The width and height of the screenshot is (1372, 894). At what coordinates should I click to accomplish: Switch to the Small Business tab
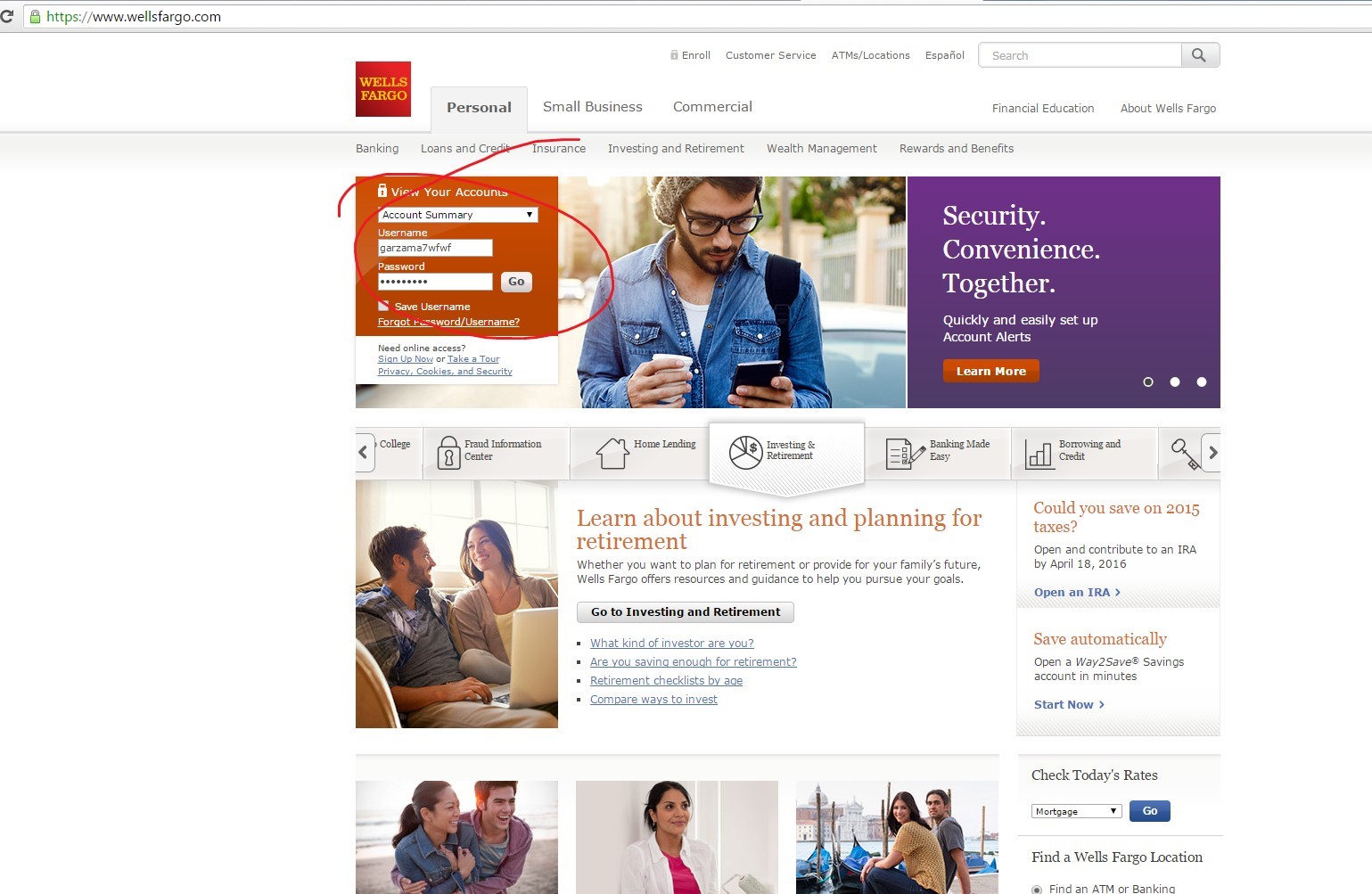pyautogui.click(x=593, y=106)
